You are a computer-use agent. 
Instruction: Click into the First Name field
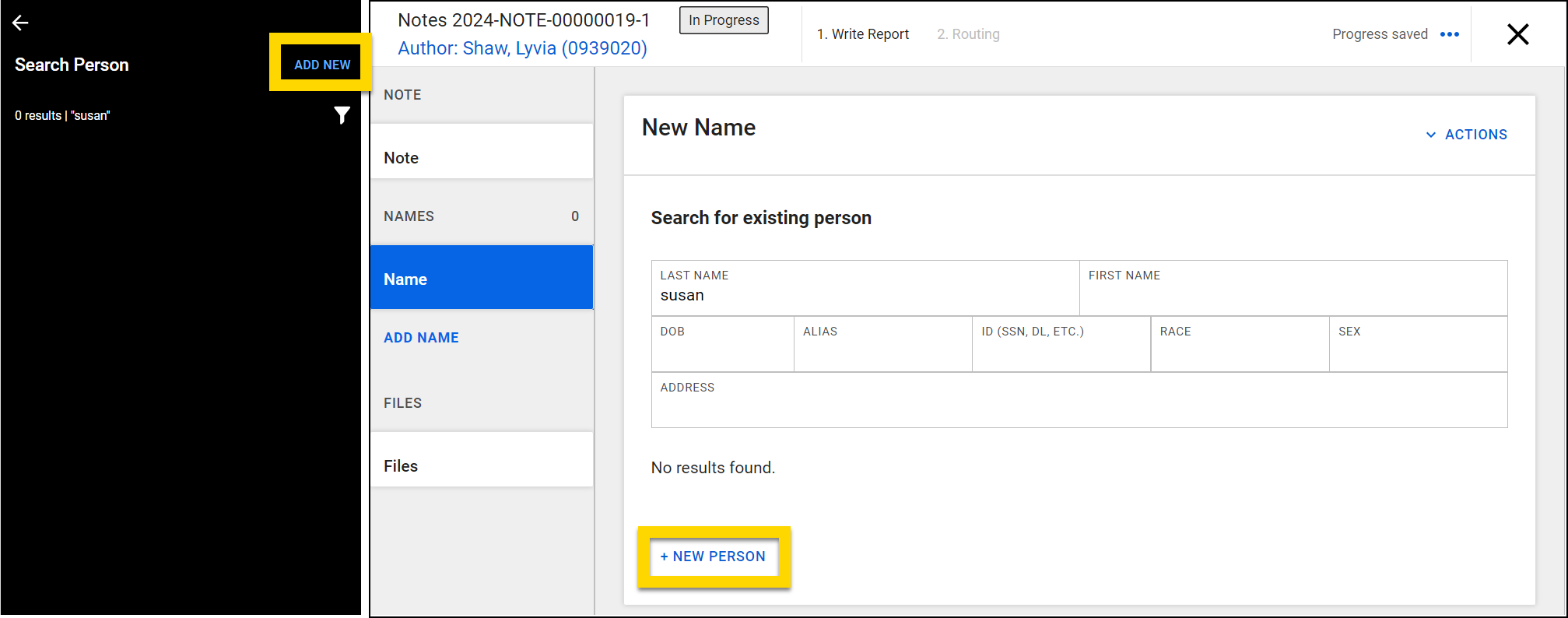[1292, 296]
